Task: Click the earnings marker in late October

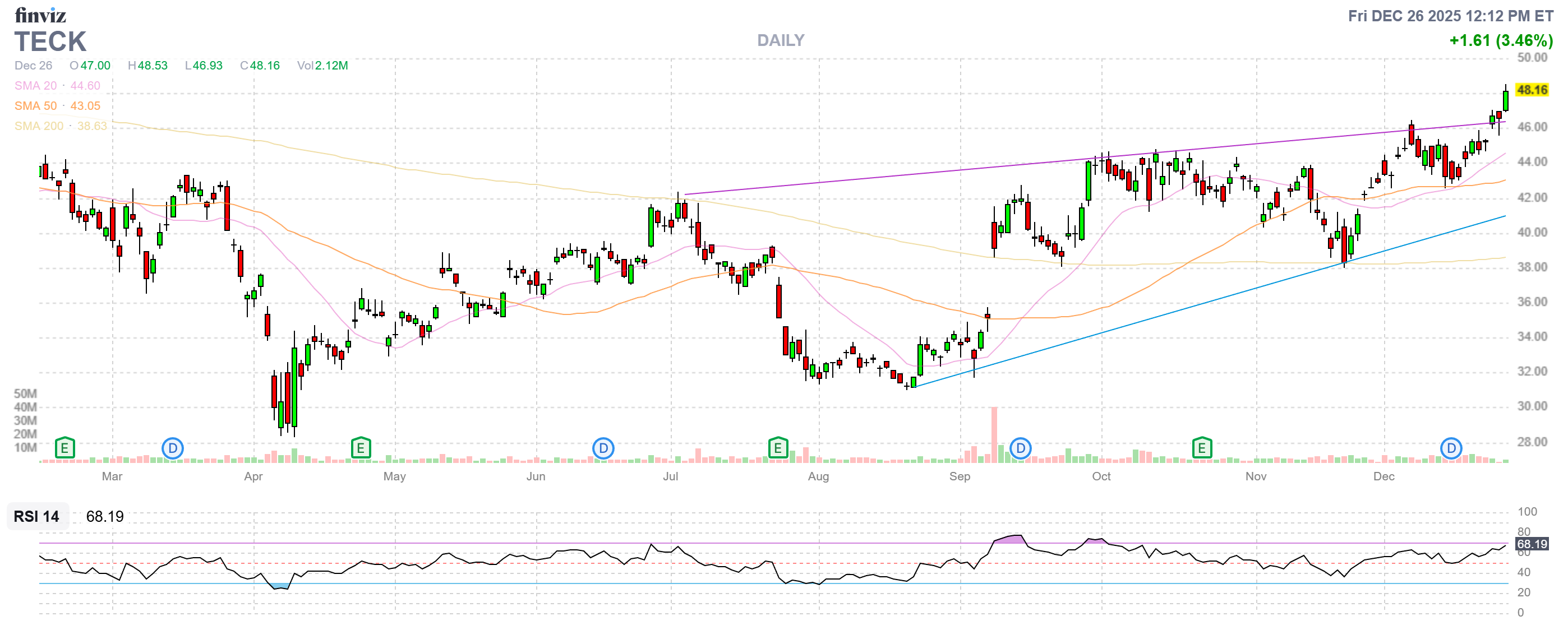Action: point(1202,449)
